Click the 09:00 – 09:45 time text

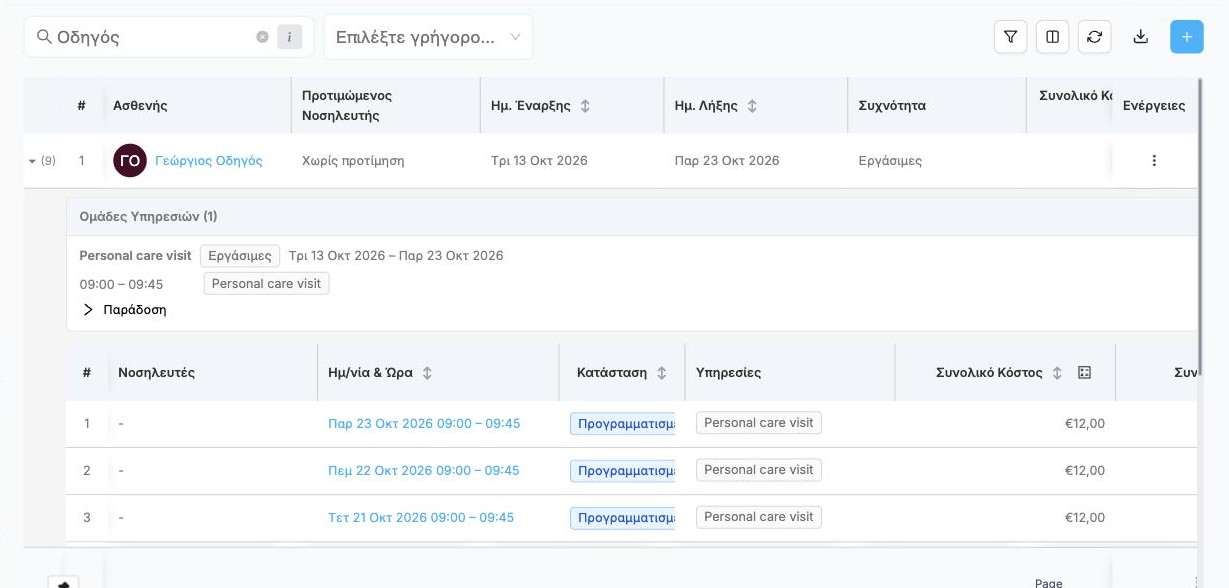click(x=121, y=284)
